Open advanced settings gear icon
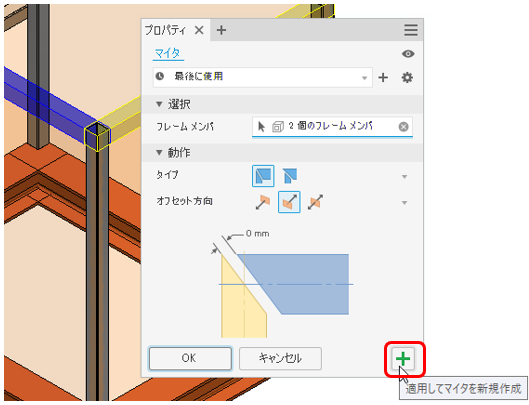Image resolution: width=529 pixels, height=405 pixels. click(x=407, y=78)
